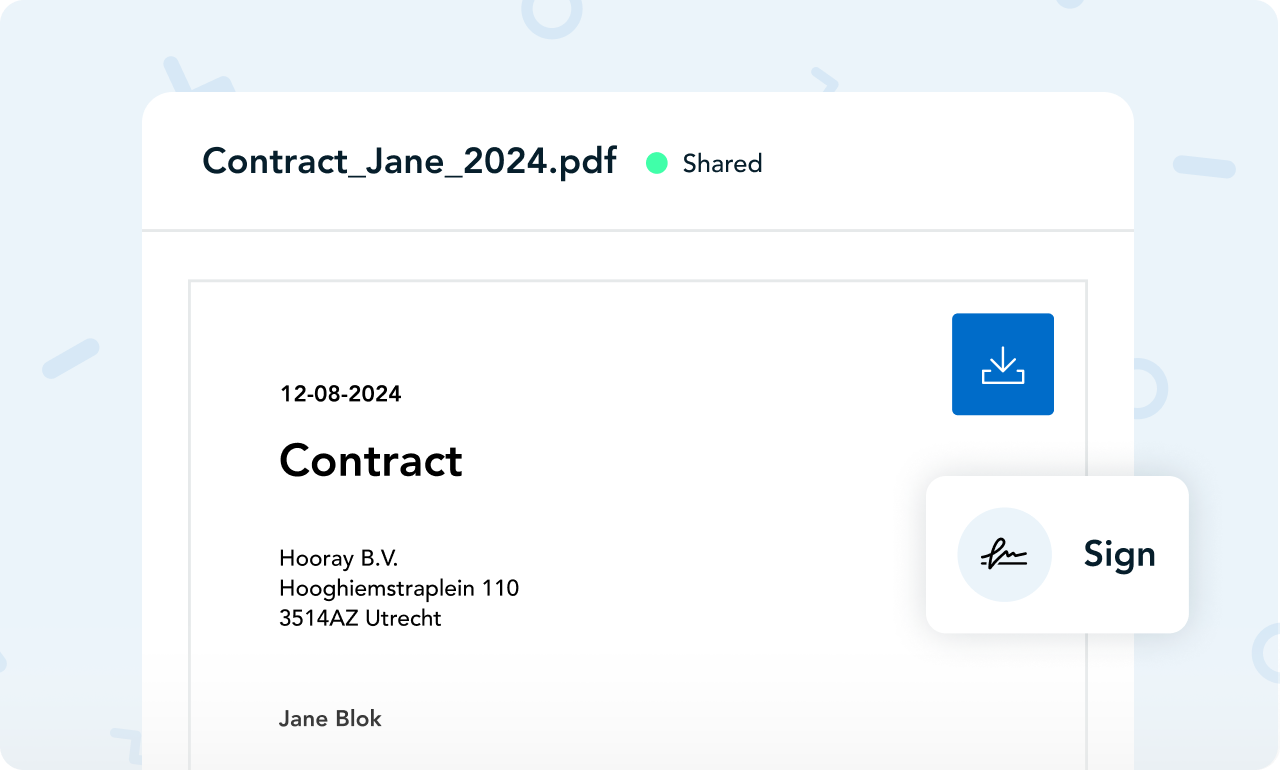The image size is (1280, 770).
Task: Select the Contract_Jane_2024.pdf file name
Action: click(409, 161)
